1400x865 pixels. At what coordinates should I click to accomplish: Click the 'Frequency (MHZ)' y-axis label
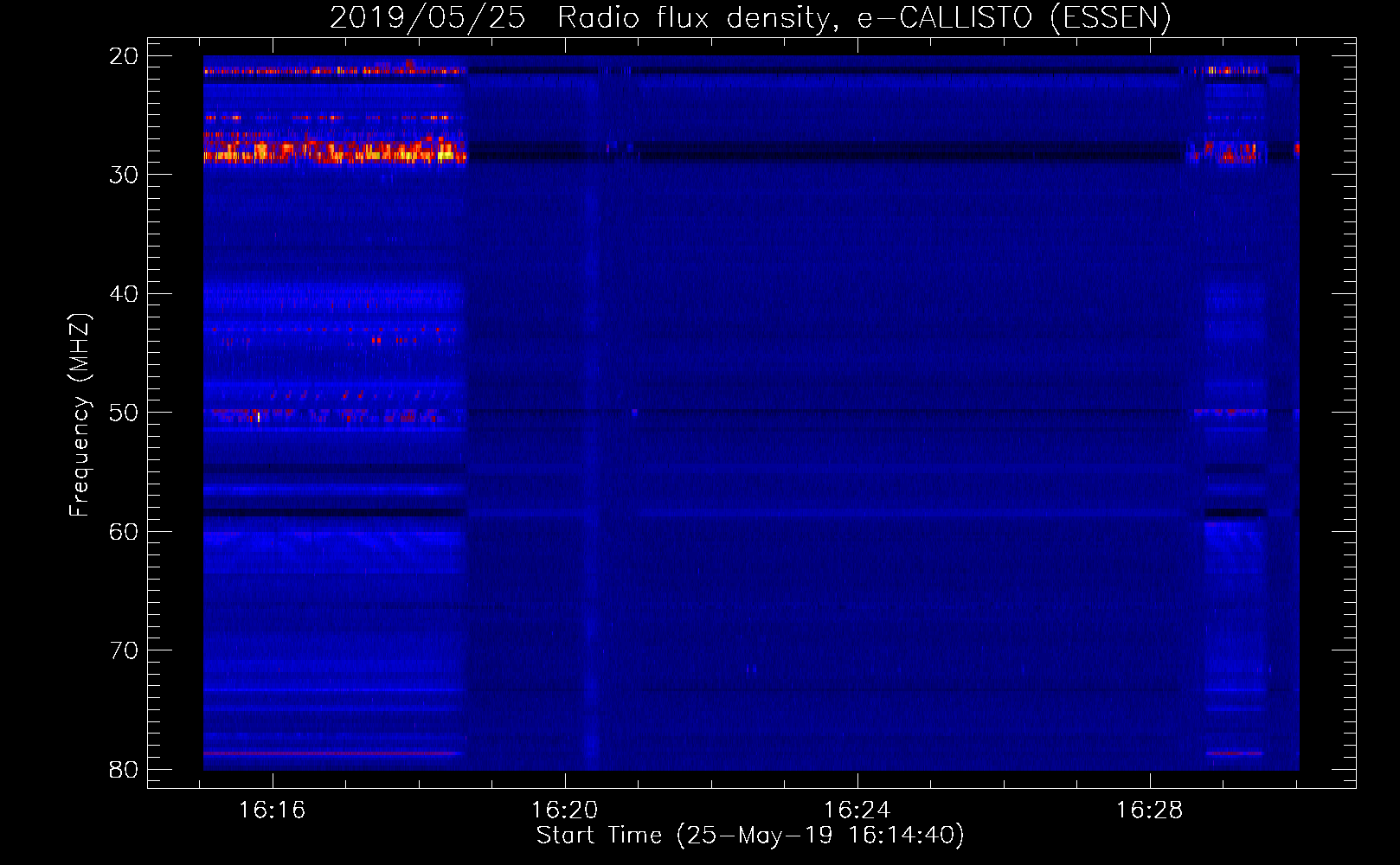click(80, 415)
